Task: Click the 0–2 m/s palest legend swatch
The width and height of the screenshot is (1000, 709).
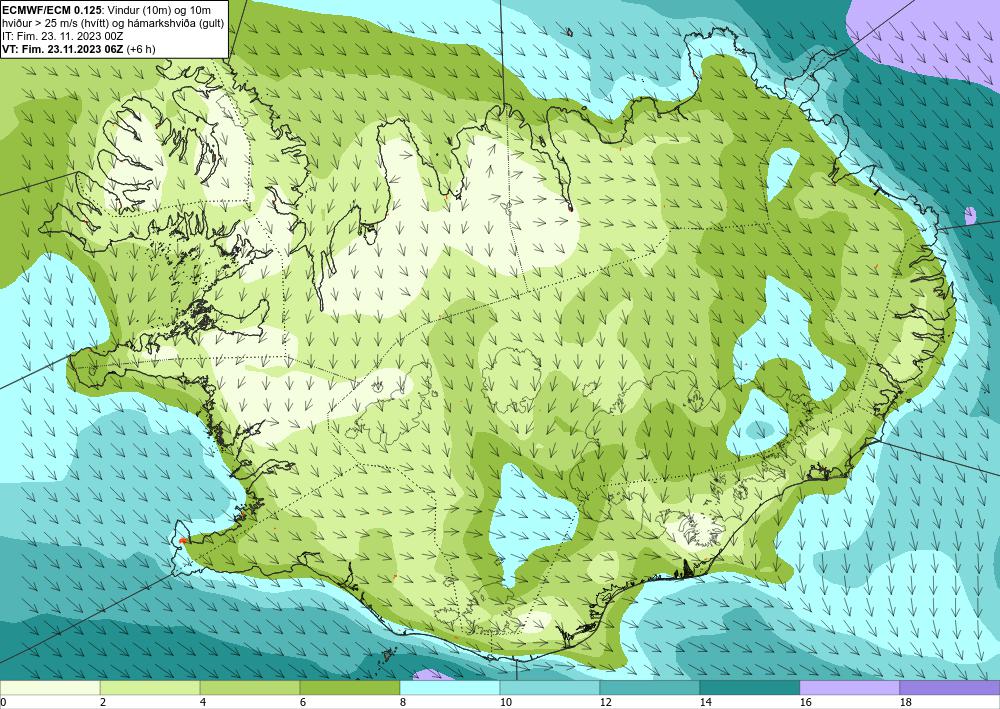Action: 50,687
